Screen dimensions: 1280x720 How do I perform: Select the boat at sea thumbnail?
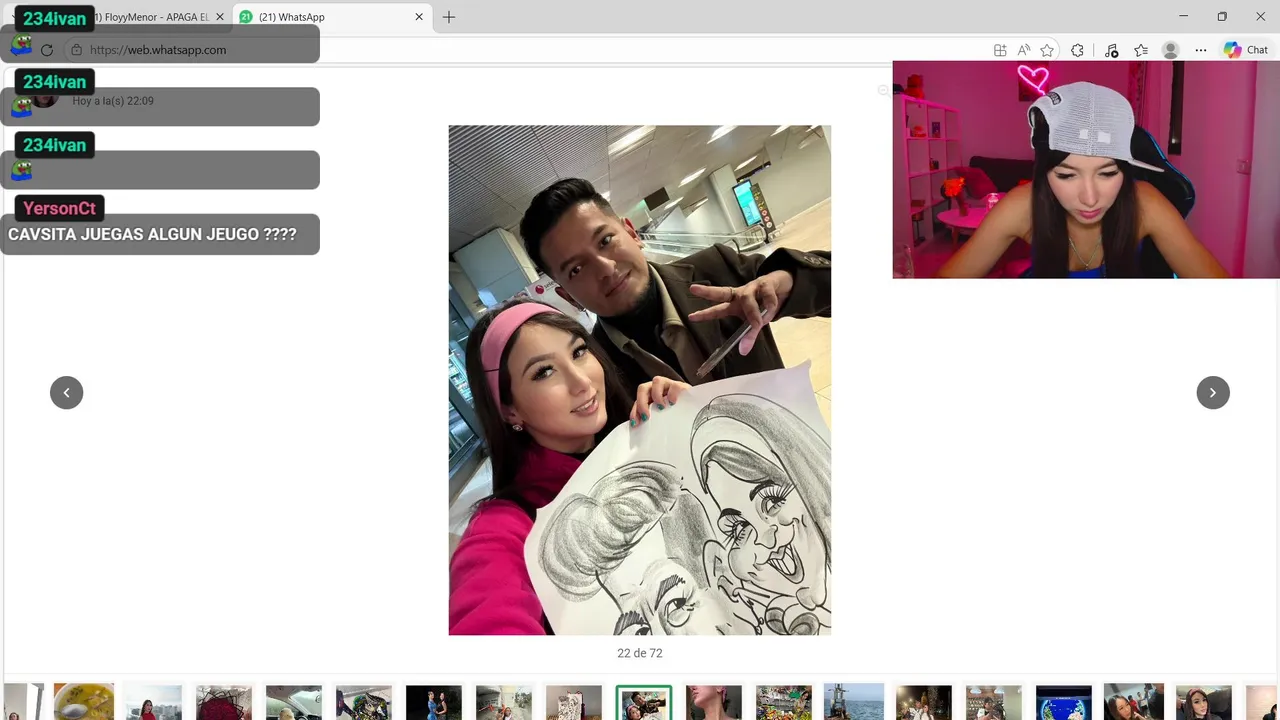(854, 702)
